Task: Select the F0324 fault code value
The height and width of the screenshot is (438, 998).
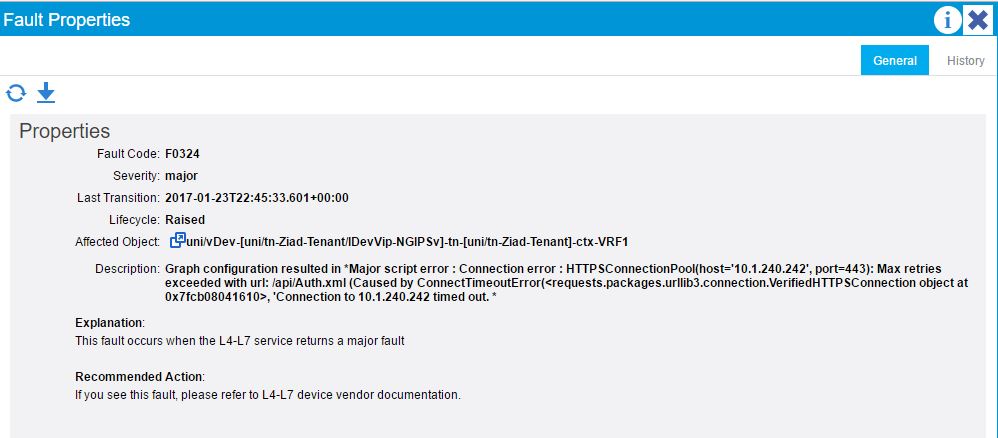Action: click(183, 153)
